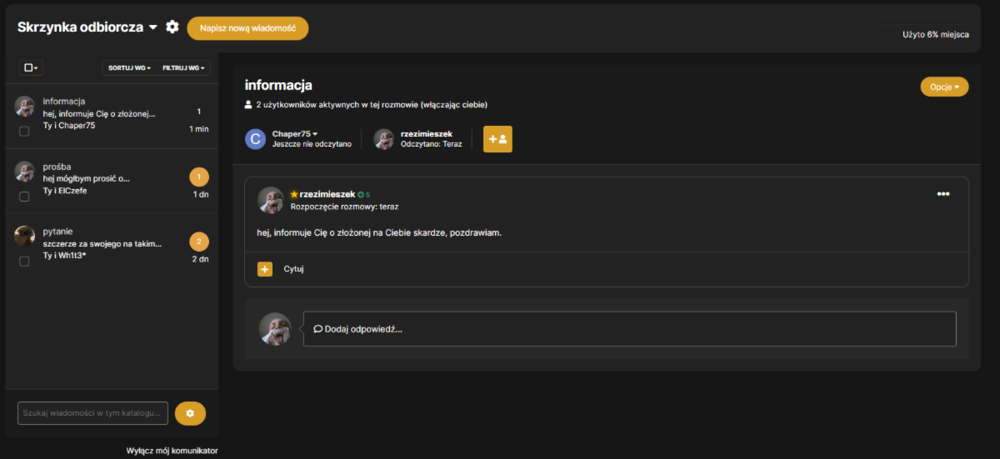The image size is (1000, 459).
Task: Click 'Jeszcze nie odczytano' status under Chaper75
Action: pos(312,144)
